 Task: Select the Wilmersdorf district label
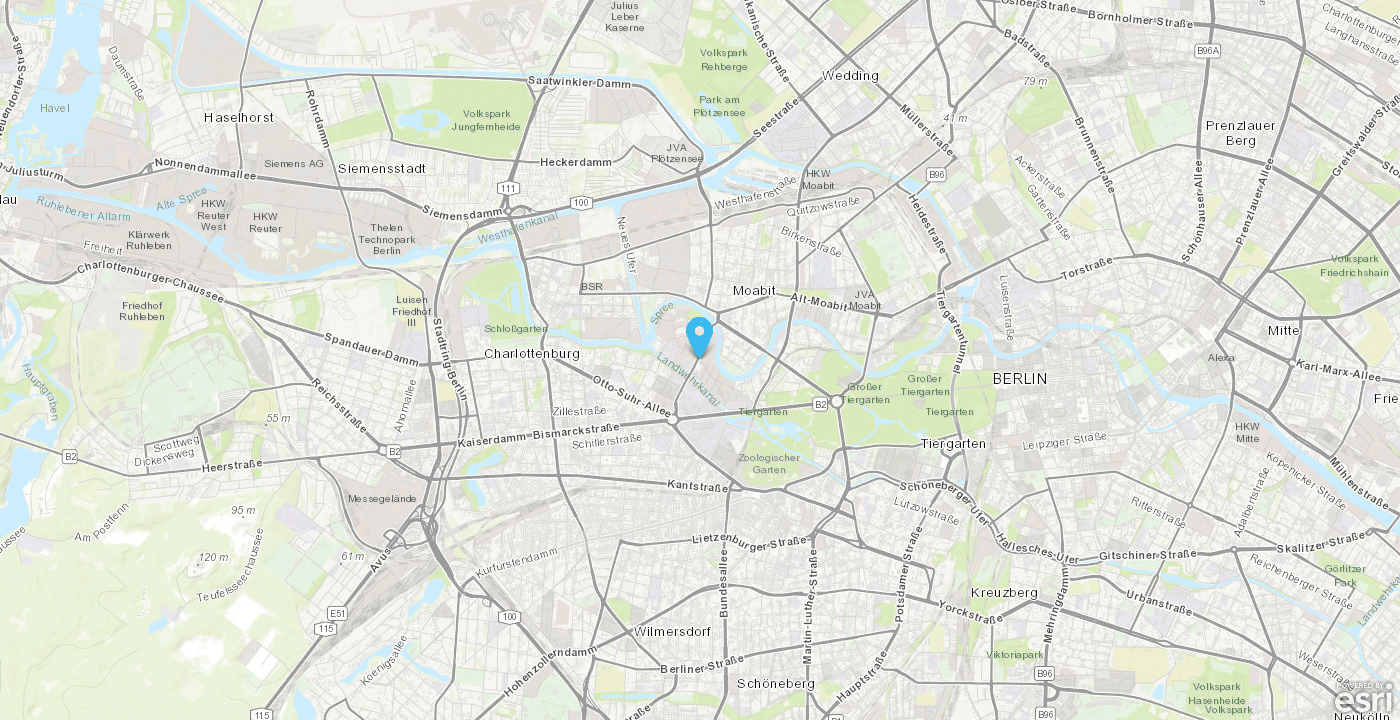[672, 632]
